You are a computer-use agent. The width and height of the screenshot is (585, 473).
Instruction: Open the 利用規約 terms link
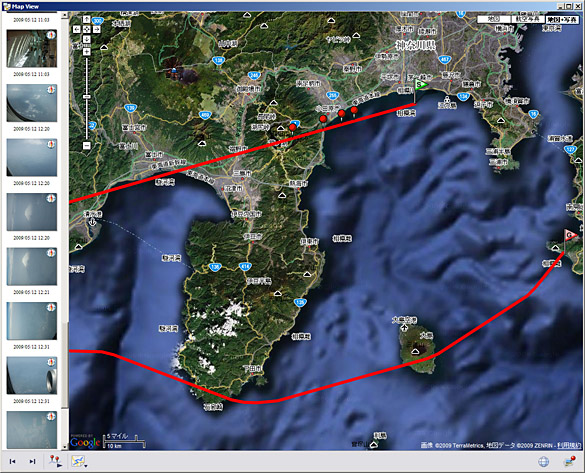pyautogui.click(x=569, y=445)
